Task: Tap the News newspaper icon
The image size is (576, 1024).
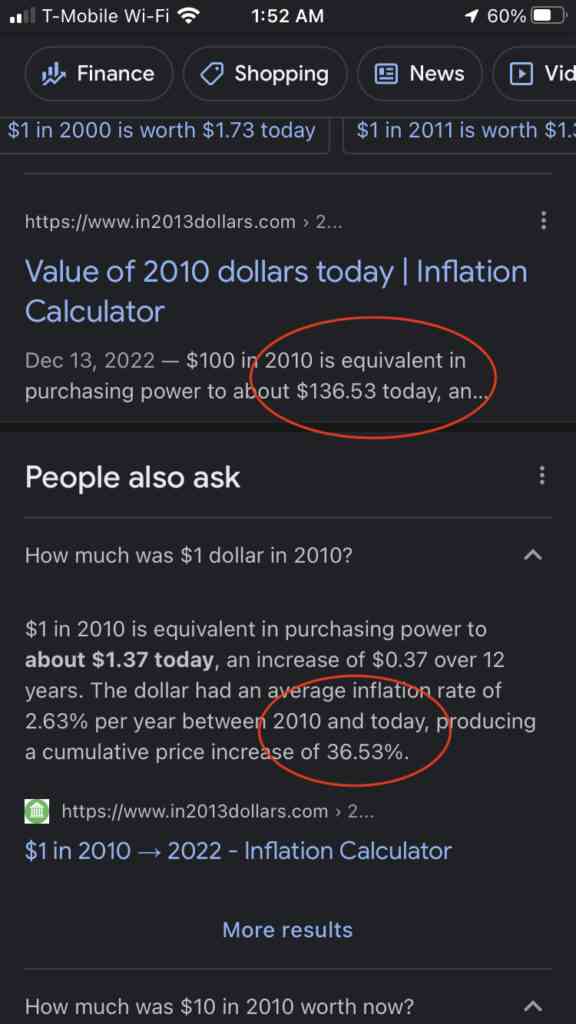Action: pos(386,74)
